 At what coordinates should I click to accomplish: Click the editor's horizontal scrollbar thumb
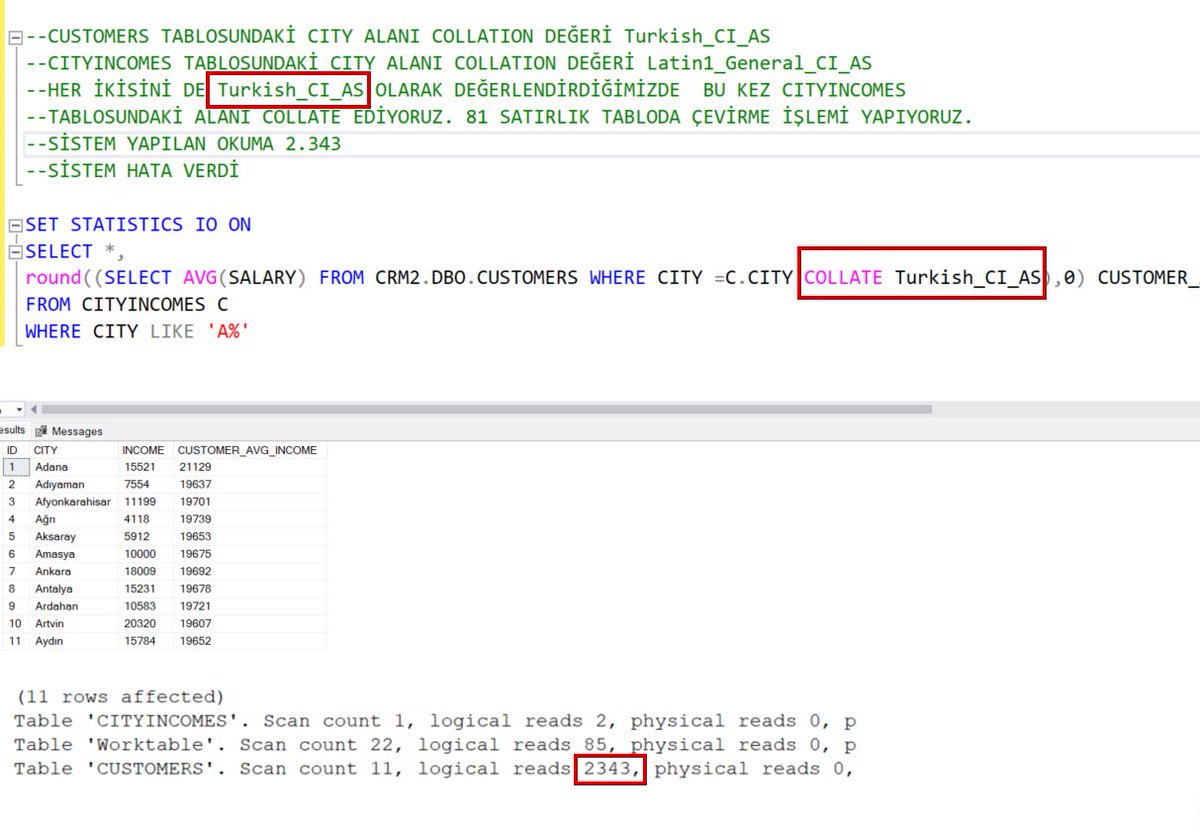click(486, 409)
